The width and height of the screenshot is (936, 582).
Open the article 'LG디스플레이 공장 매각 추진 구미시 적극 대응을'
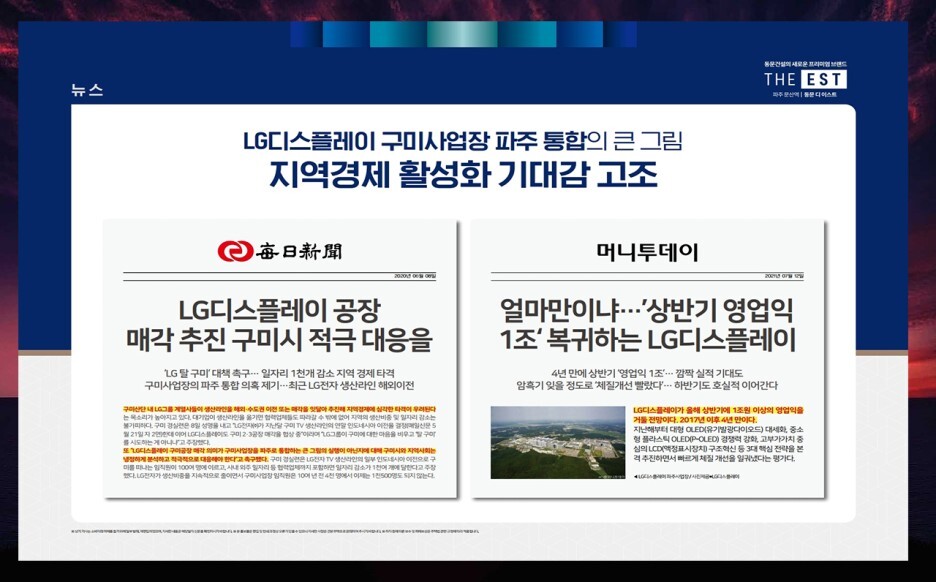[x=279, y=325]
